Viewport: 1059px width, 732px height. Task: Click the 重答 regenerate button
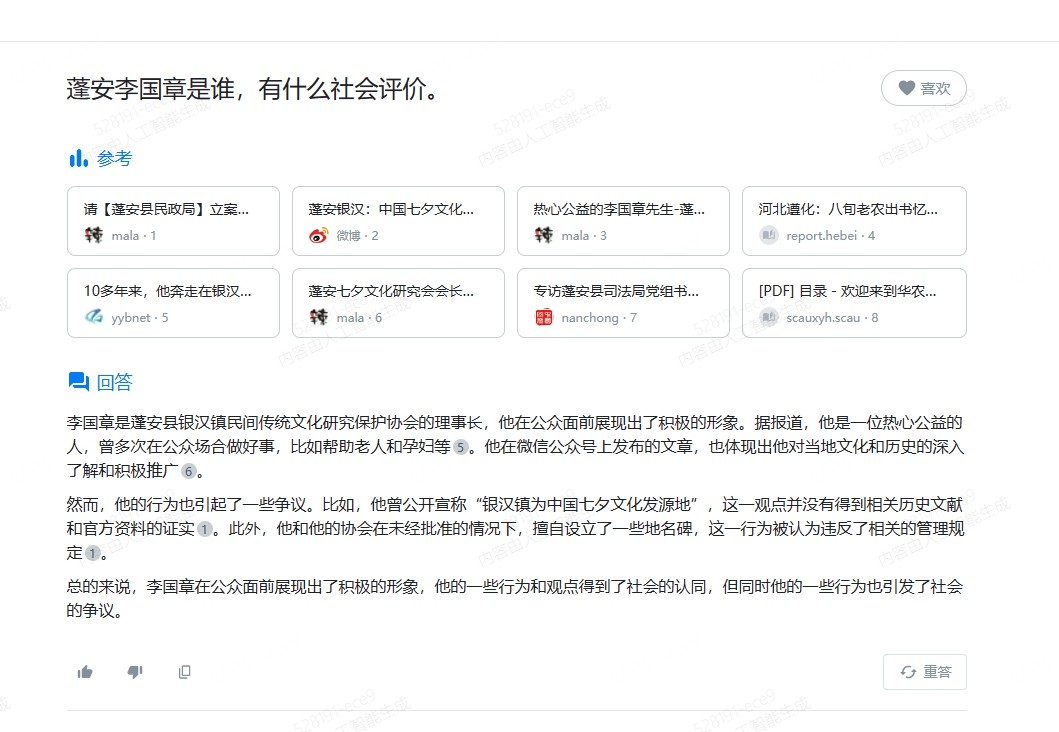(x=924, y=672)
